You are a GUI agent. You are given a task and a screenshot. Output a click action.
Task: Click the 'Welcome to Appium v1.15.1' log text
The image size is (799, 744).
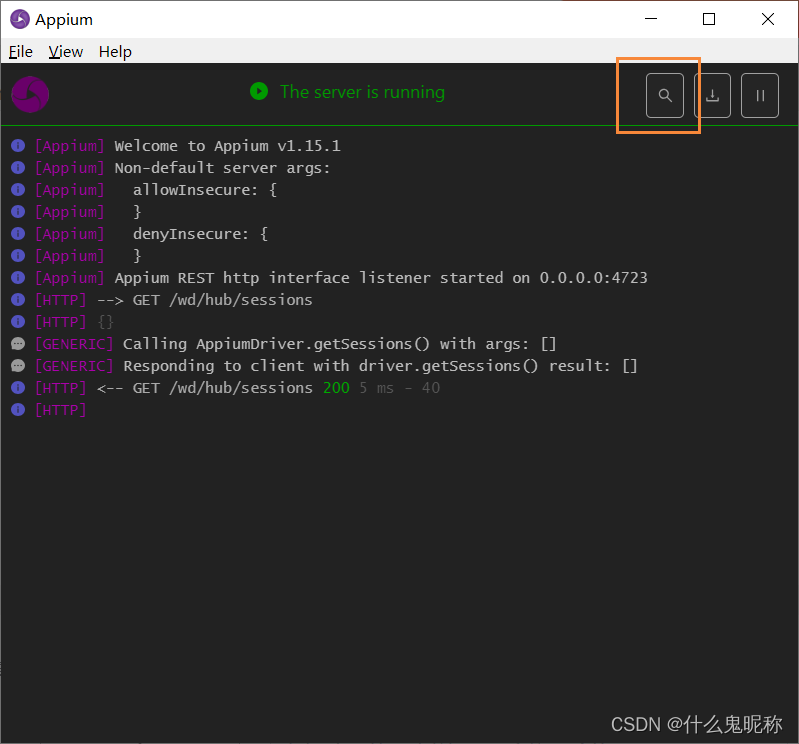coord(227,146)
